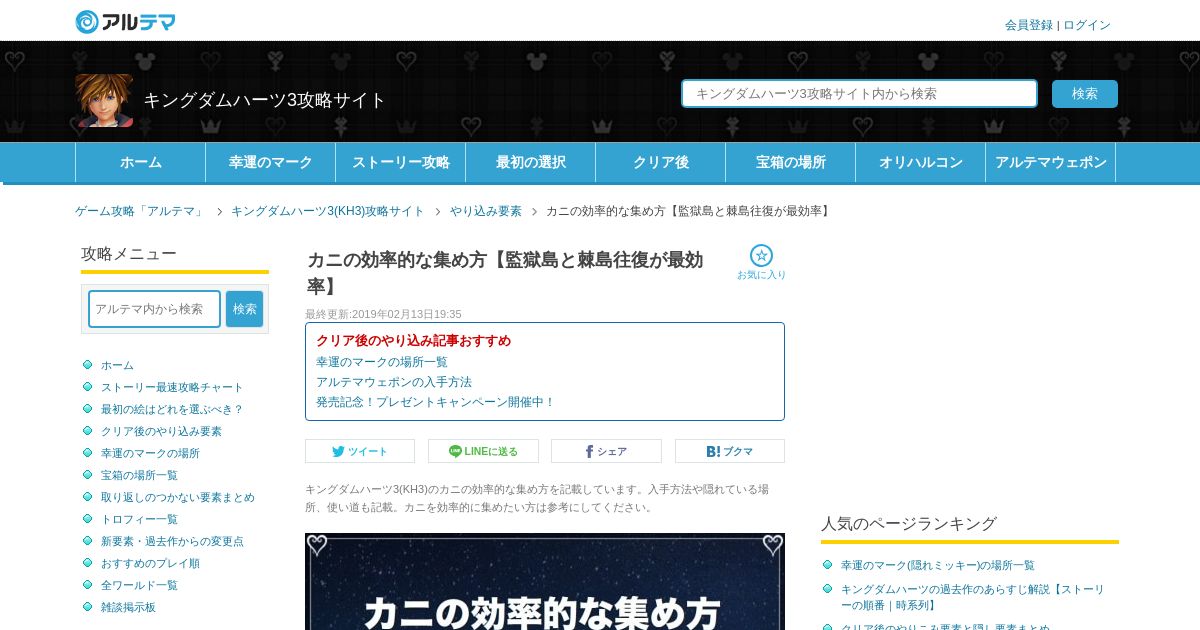Open sidebar 最初の絵はどれを選ぶべき？ link
This screenshot has height=630, width=1200.
point(172,409)
